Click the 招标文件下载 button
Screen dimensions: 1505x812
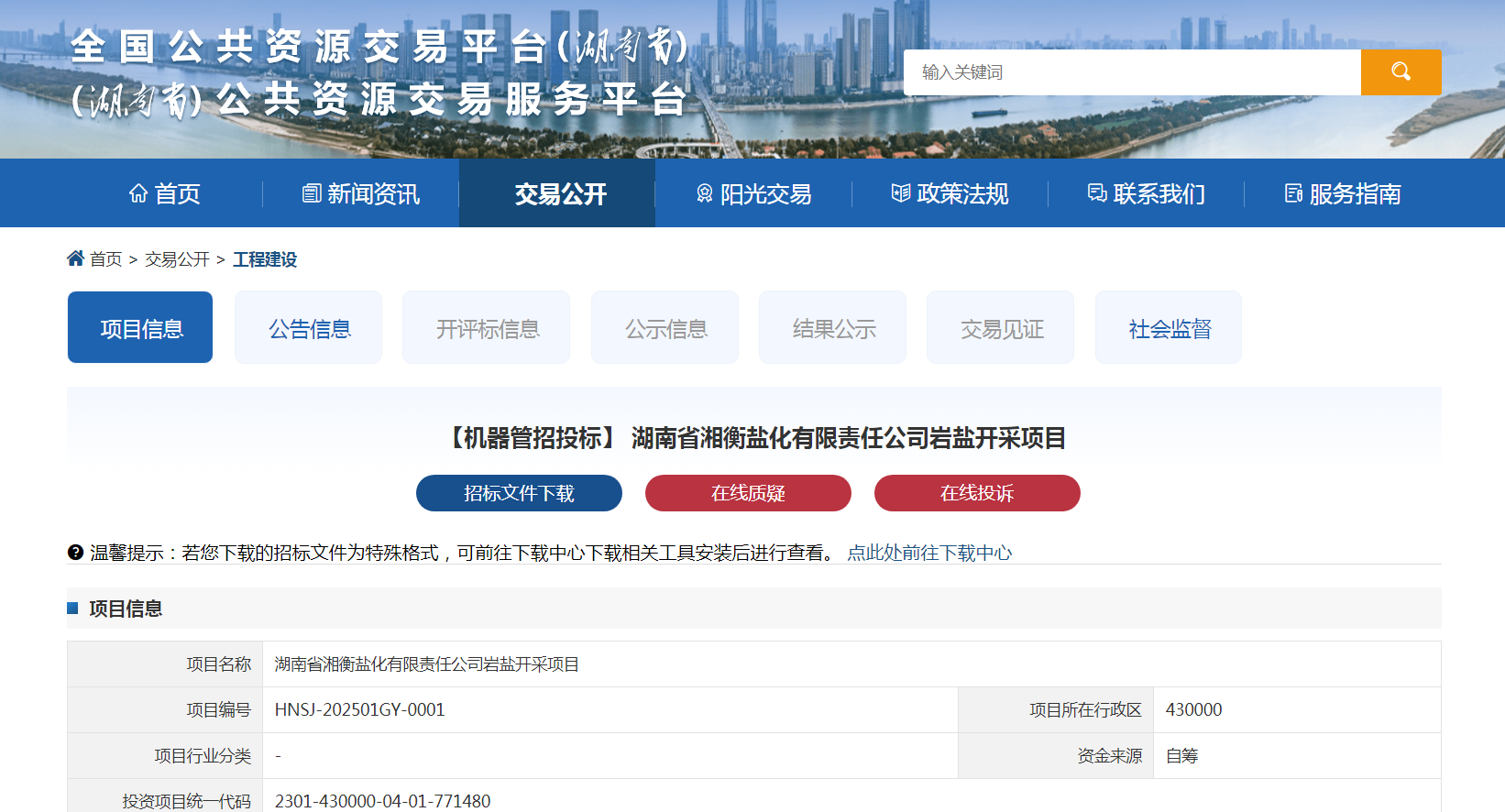coord(519,493)
